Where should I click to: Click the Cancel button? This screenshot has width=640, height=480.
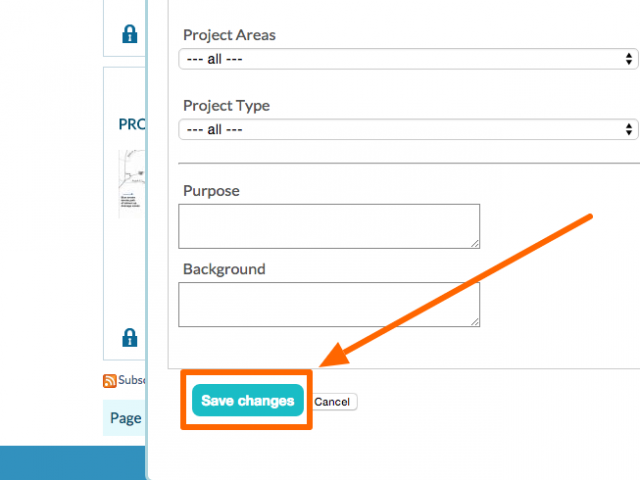[x=332, y=402]
